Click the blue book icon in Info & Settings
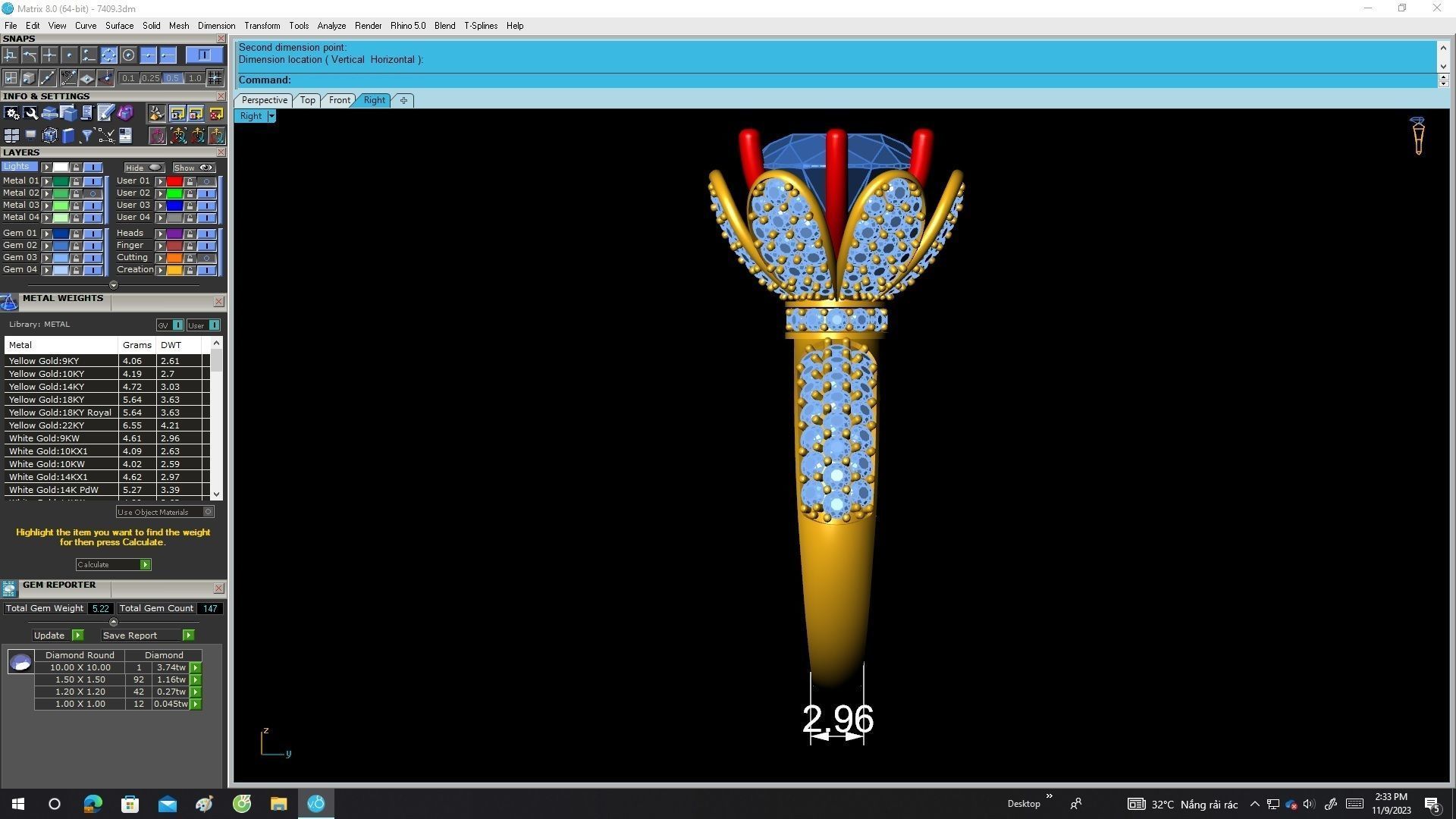This screenshot has width=1456, height=819. [x=68, y=136]
